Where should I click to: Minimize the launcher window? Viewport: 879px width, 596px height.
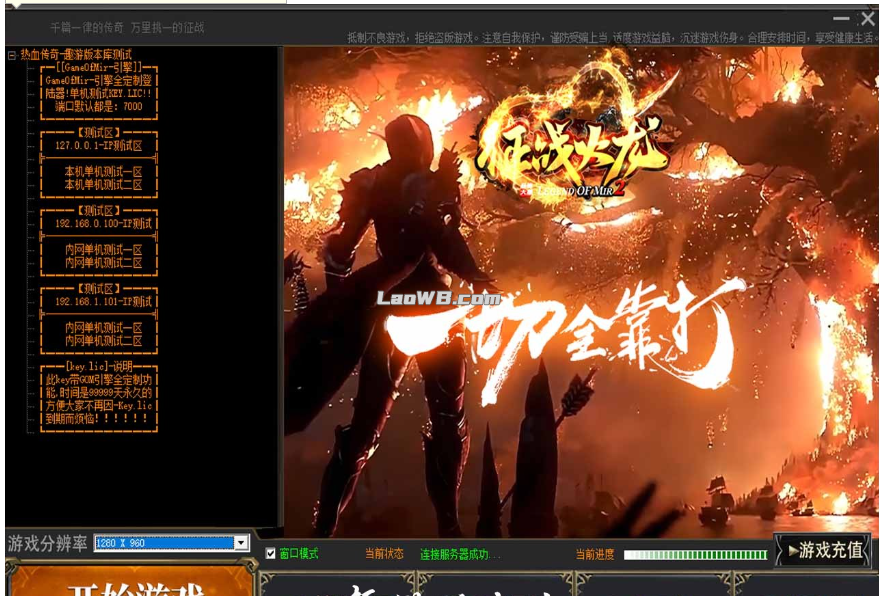coord(841,19)
